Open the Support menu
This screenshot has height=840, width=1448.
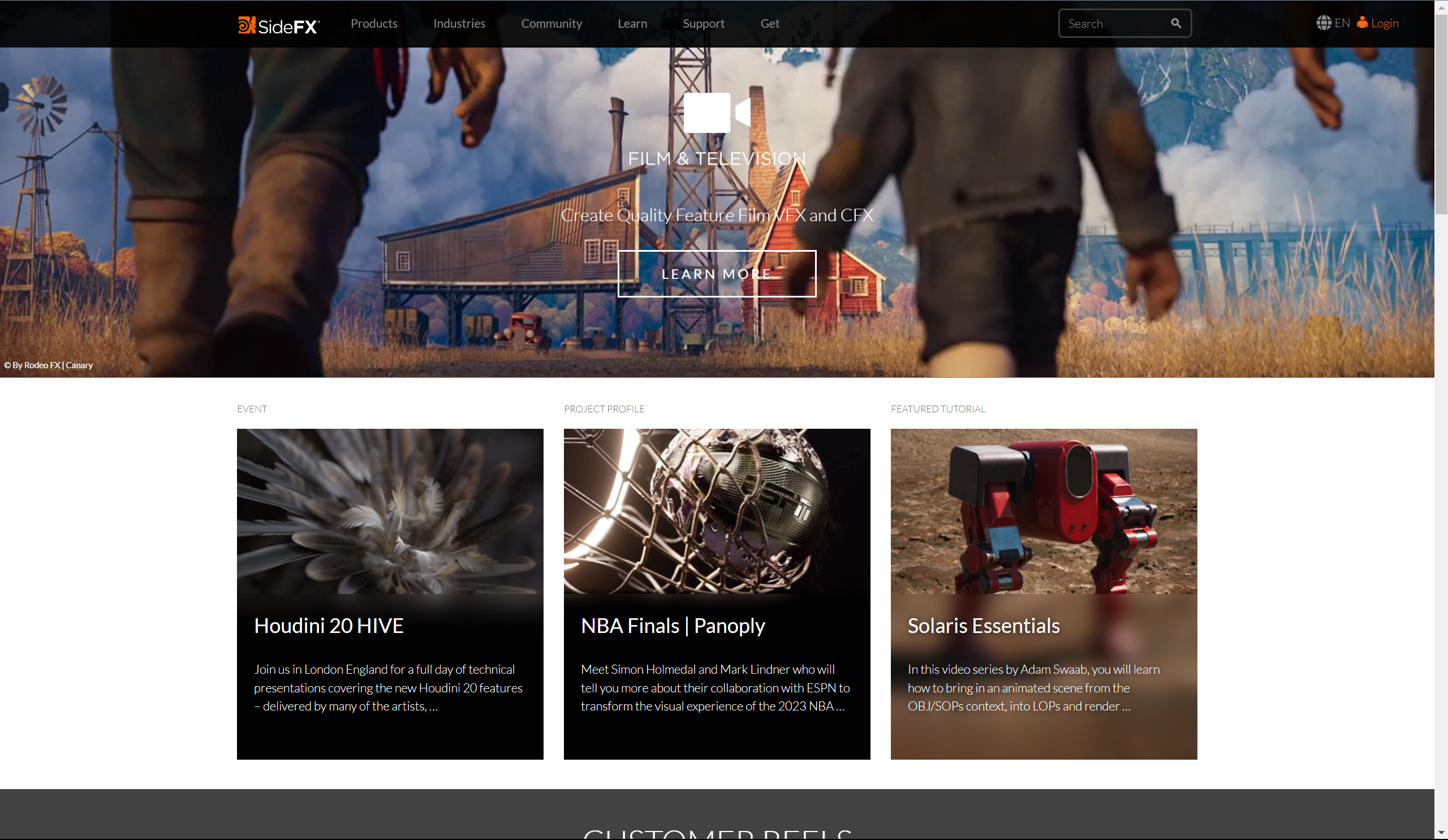pos(703,24)
